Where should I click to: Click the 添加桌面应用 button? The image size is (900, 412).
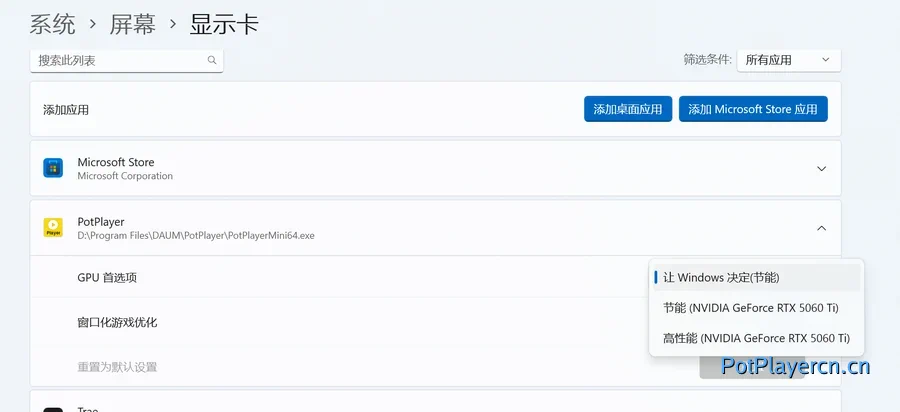[x=628, y=109]
